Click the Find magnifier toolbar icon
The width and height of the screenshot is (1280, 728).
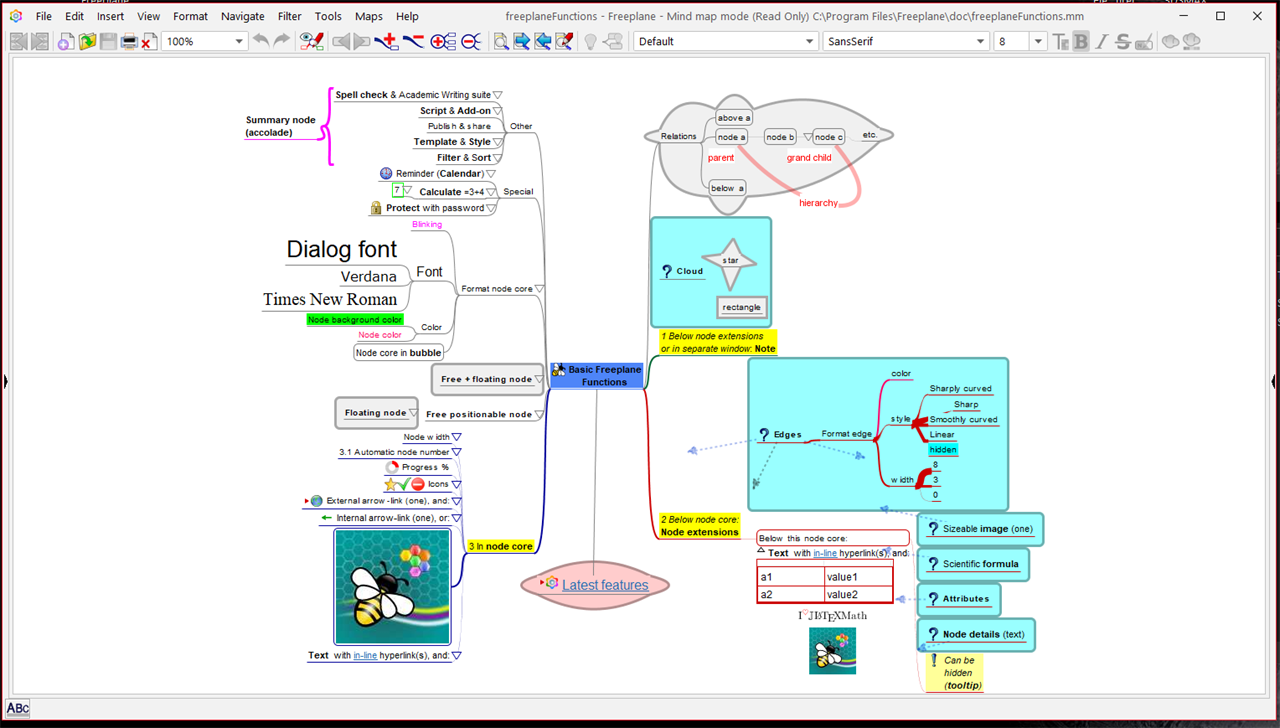(x=500, y=41)
